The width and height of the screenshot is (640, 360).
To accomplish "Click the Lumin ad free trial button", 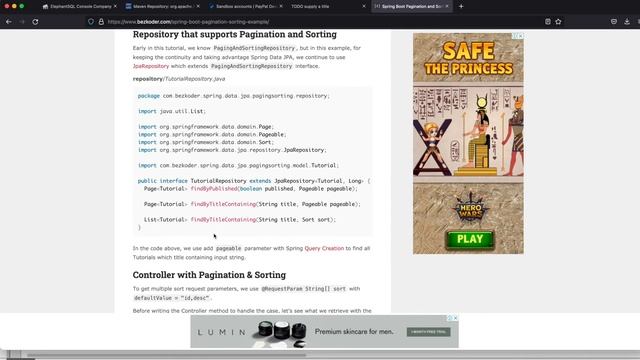I will 429,332.
